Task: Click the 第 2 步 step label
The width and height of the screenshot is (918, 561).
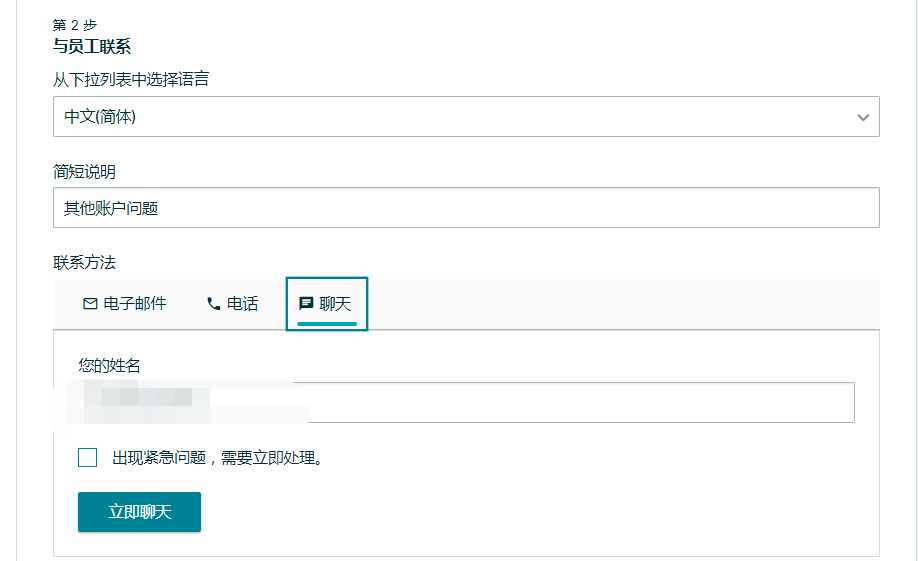Action: click(75, 25)
